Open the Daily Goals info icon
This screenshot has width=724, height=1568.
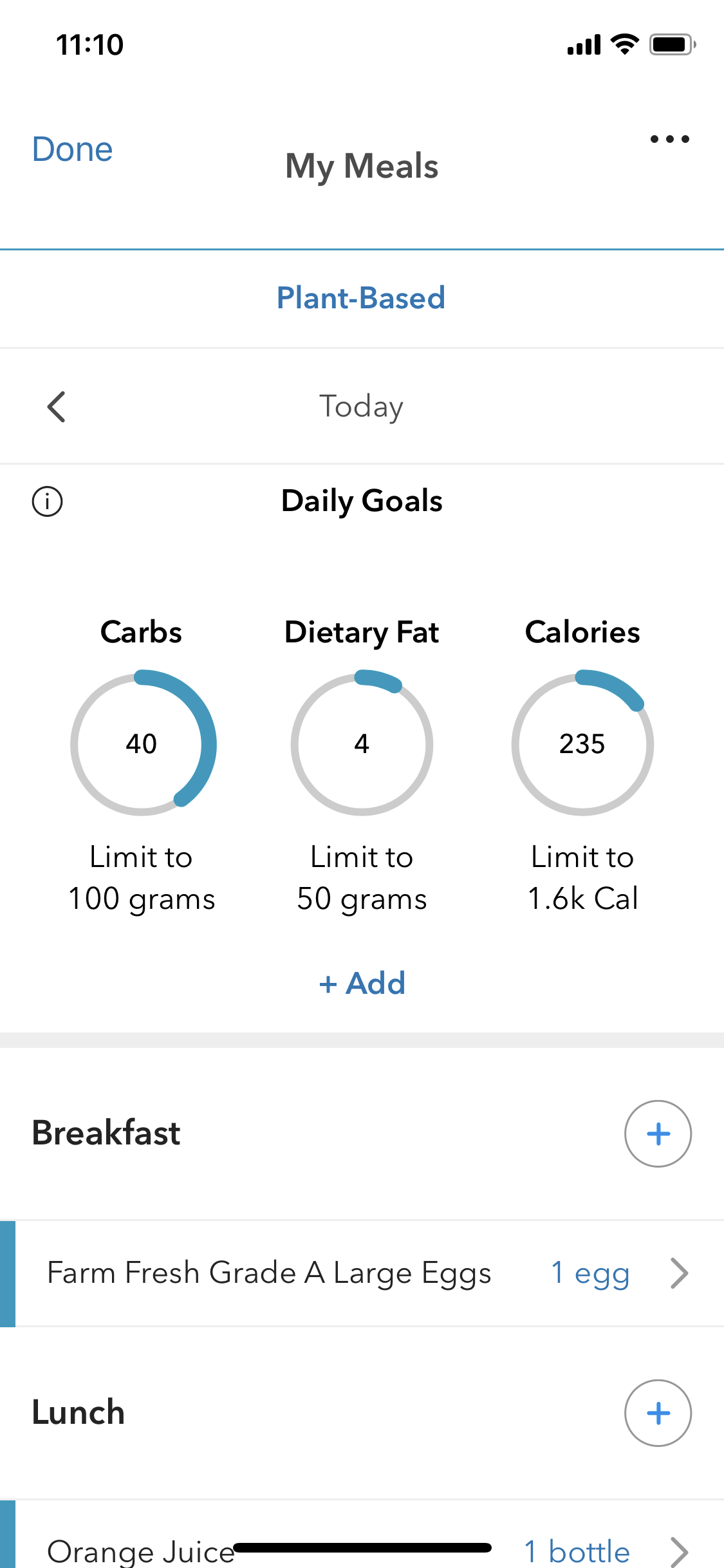[x=48, y=501]
